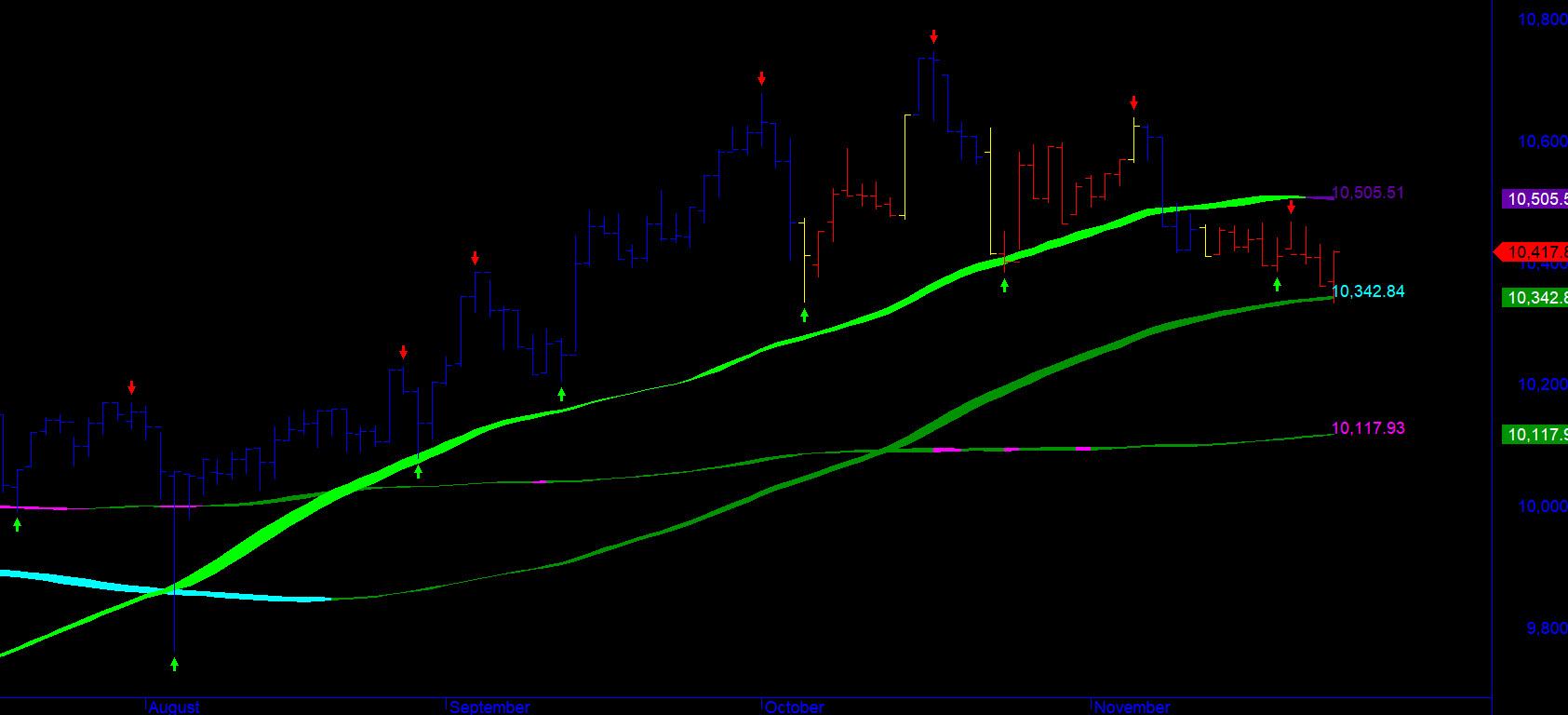Click the October label on the time axis
This screenshot has height=715, width=1568.
click(x=795, y=708)
